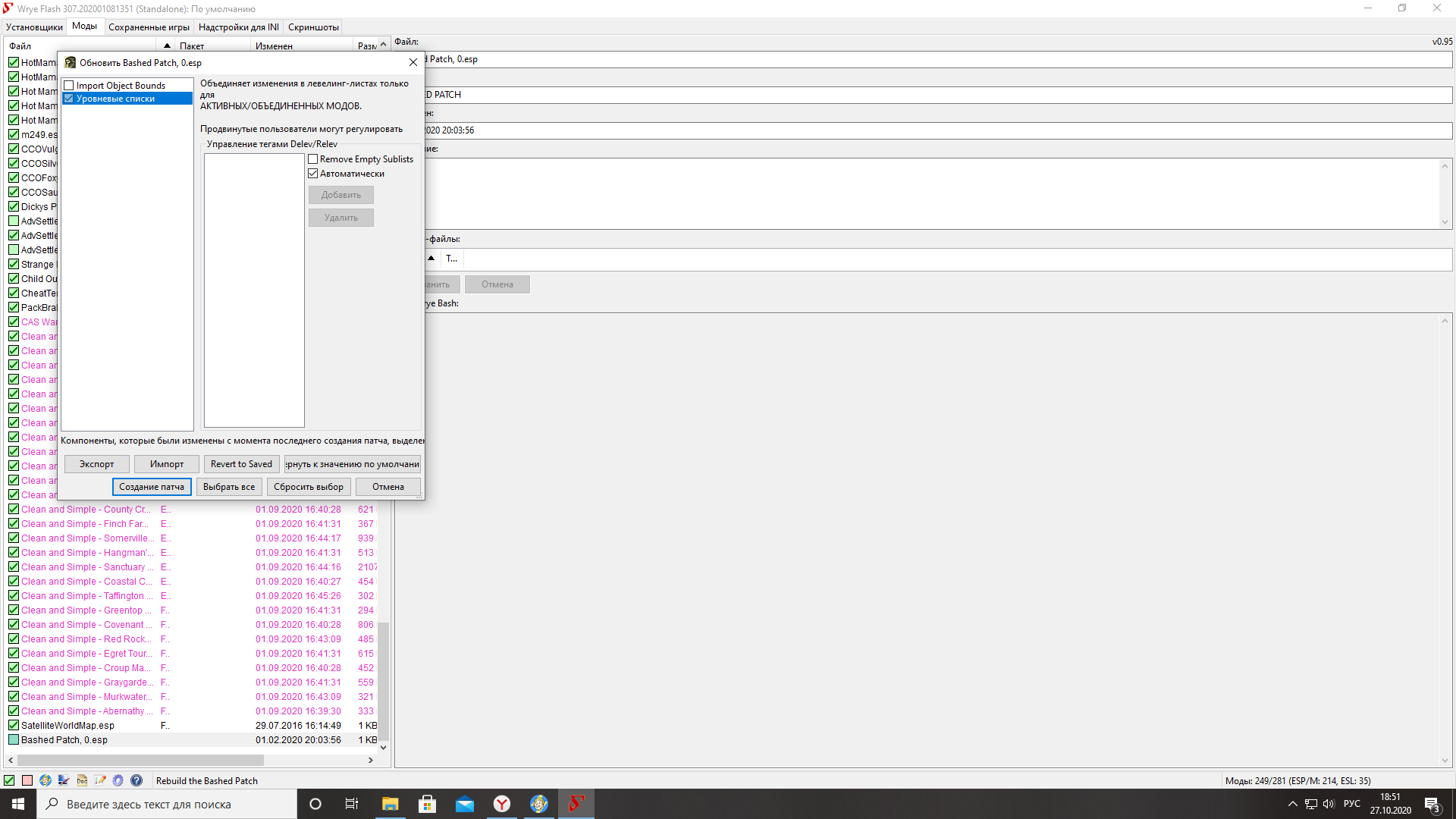Enable the Import Object Bounds checkbox
This screenshot has height=819, width=1456.
point(69,86)
